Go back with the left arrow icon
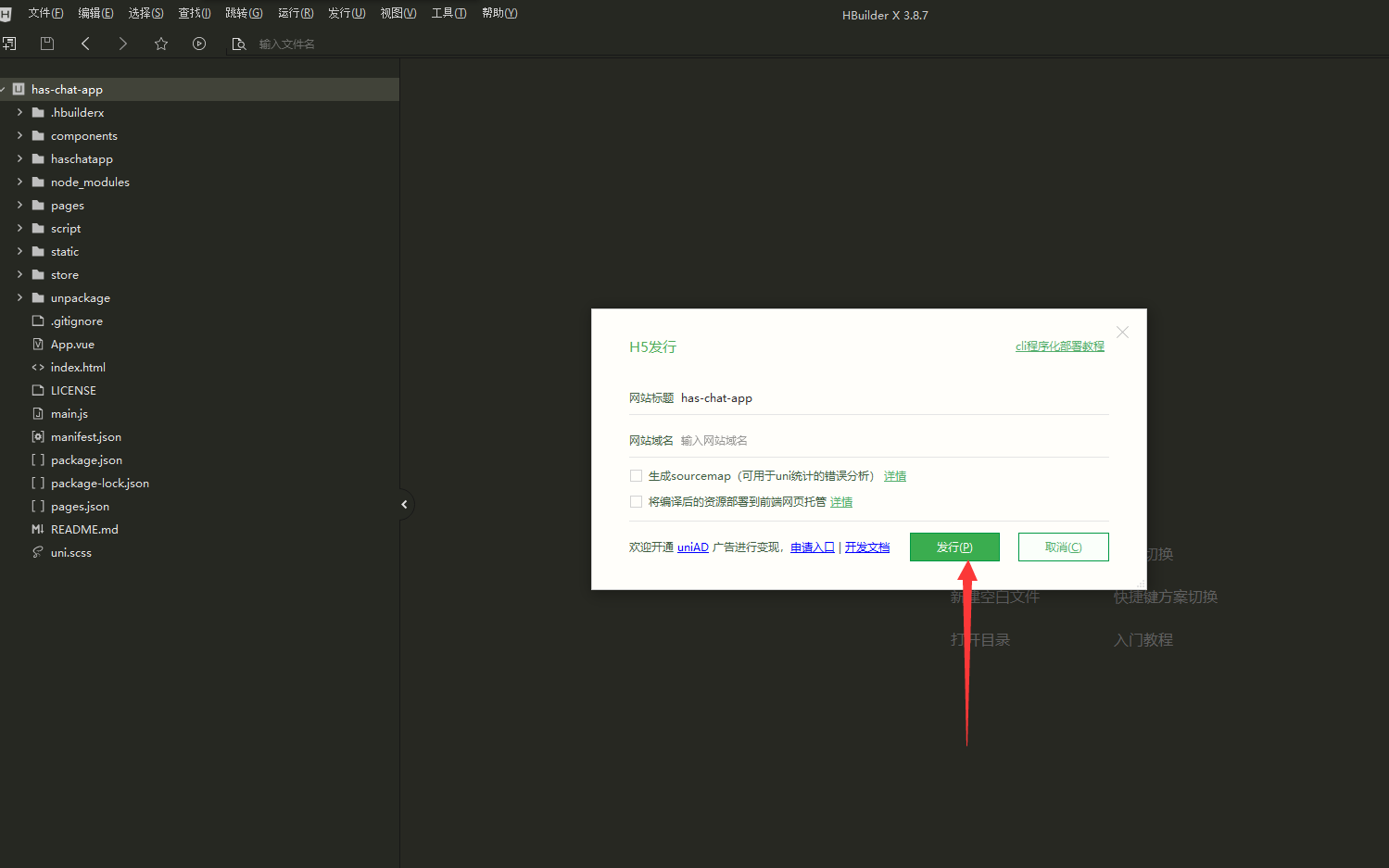The width and height of the screenshot is (1389, 868). pyautogui.click(x=85, y=44)
